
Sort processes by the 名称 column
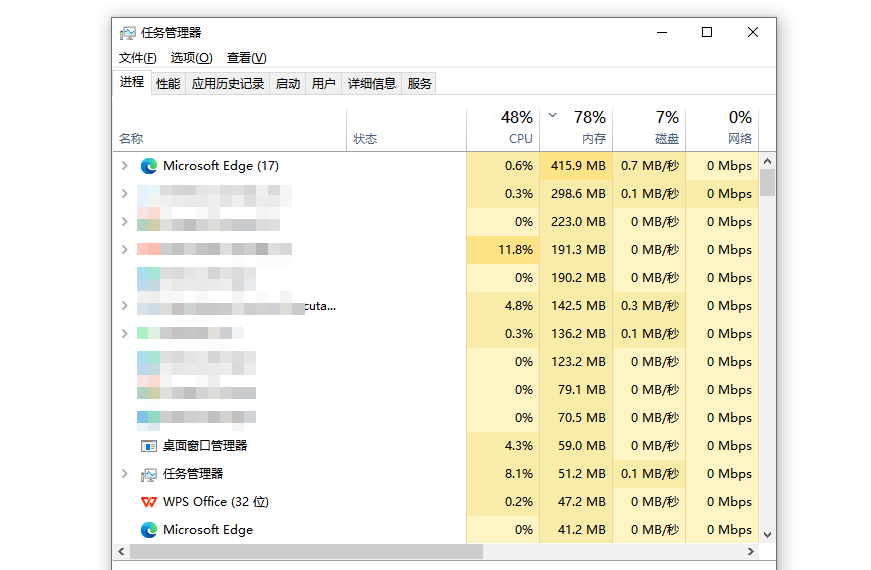coord(230,129)
